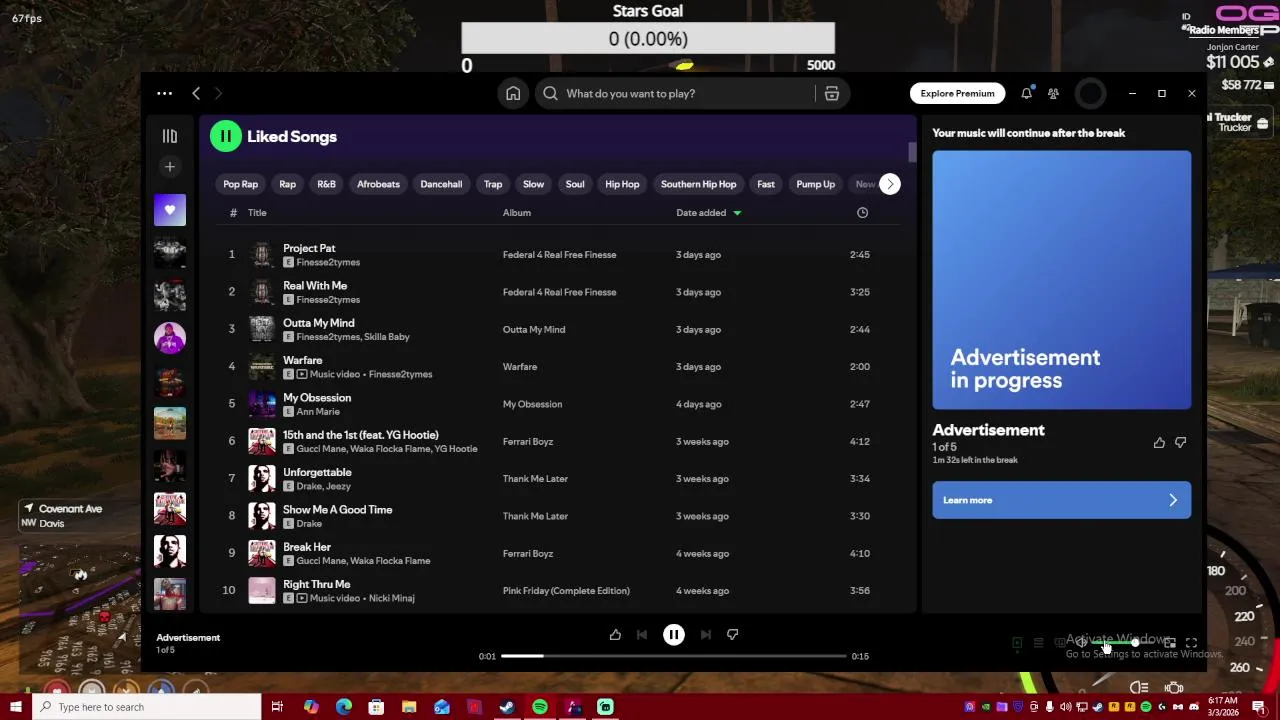Image resolution: width=1280 pixels, height=720 pixels.
Task: Click the clock duration column icon
Action: tap(862, 212)
